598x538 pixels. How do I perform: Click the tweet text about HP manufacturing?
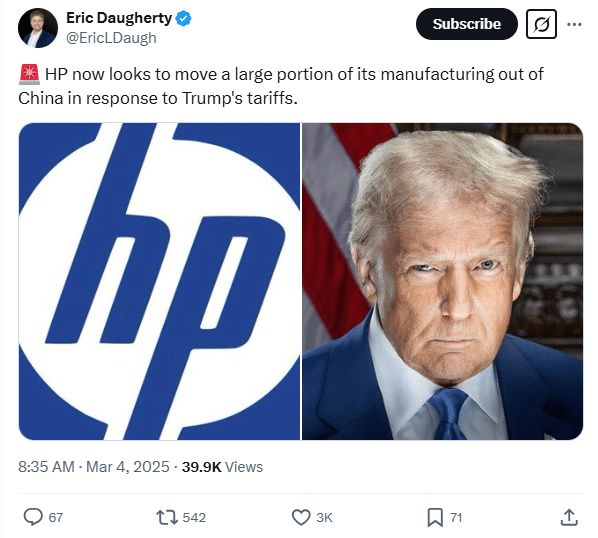pos(281,86)
